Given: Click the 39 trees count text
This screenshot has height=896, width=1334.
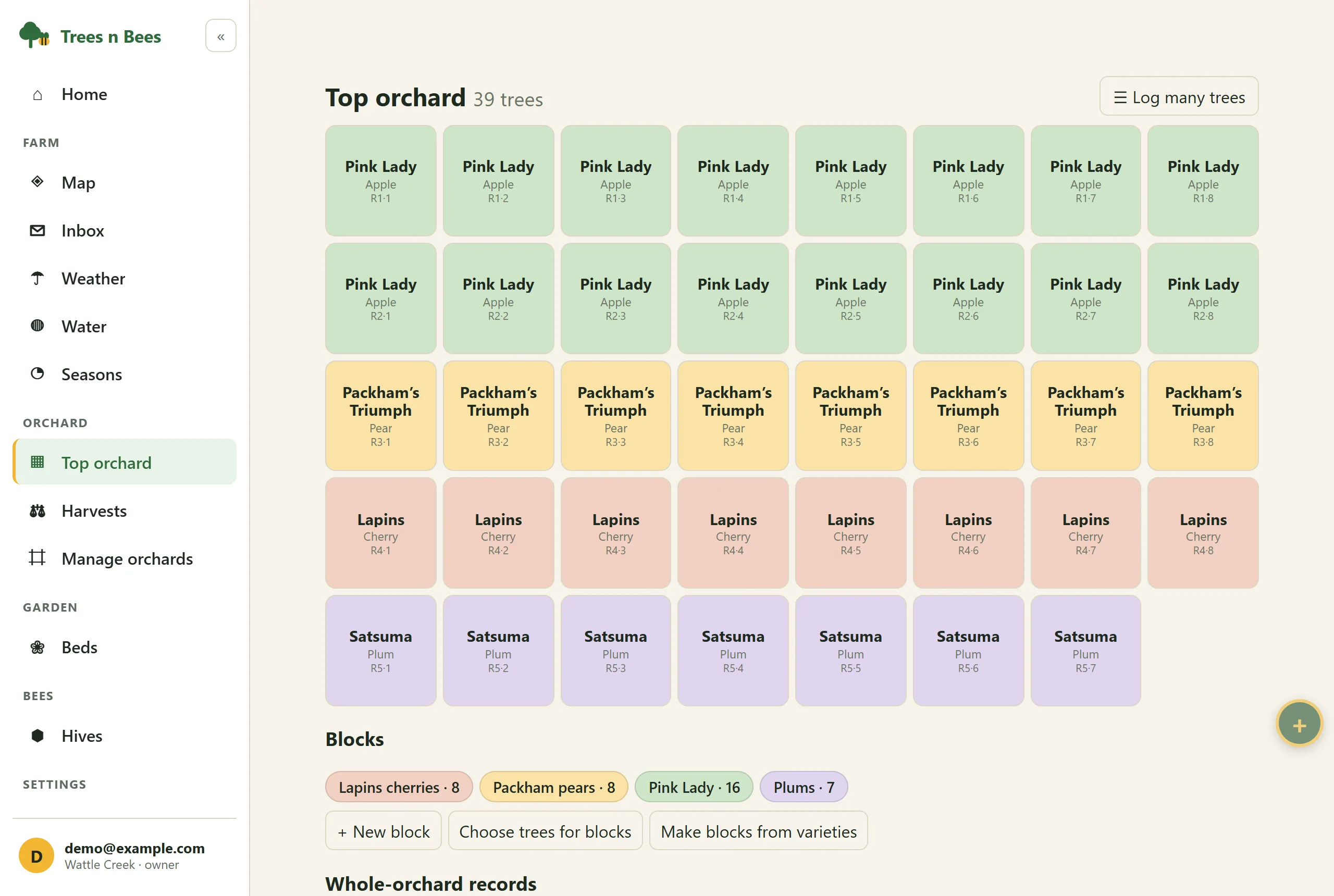Looking at the screenshot, I should [508, 100].
